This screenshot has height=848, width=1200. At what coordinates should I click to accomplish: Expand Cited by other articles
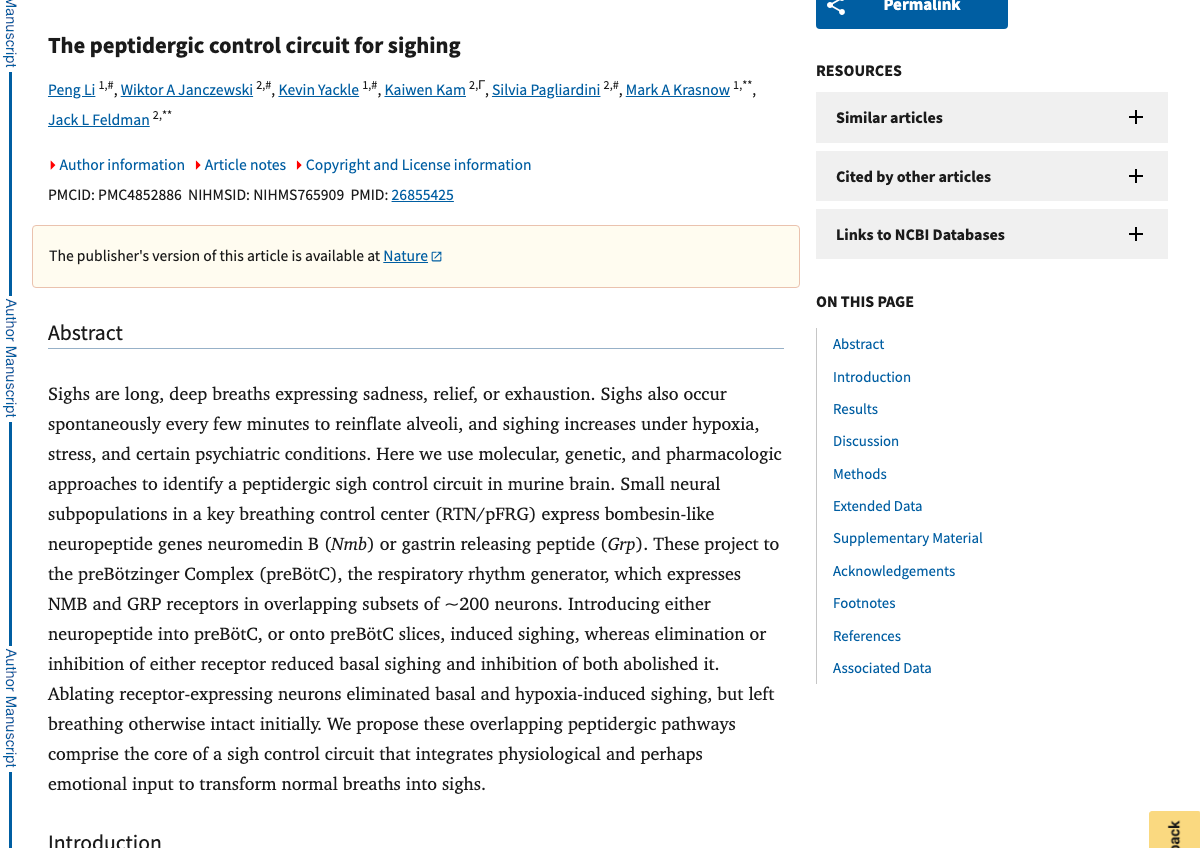pos(1136,175)
